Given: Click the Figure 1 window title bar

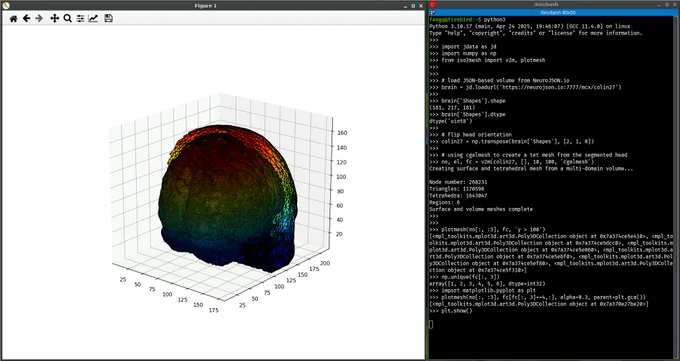Looking at the screenshot, I should click(x=206, y=6).
